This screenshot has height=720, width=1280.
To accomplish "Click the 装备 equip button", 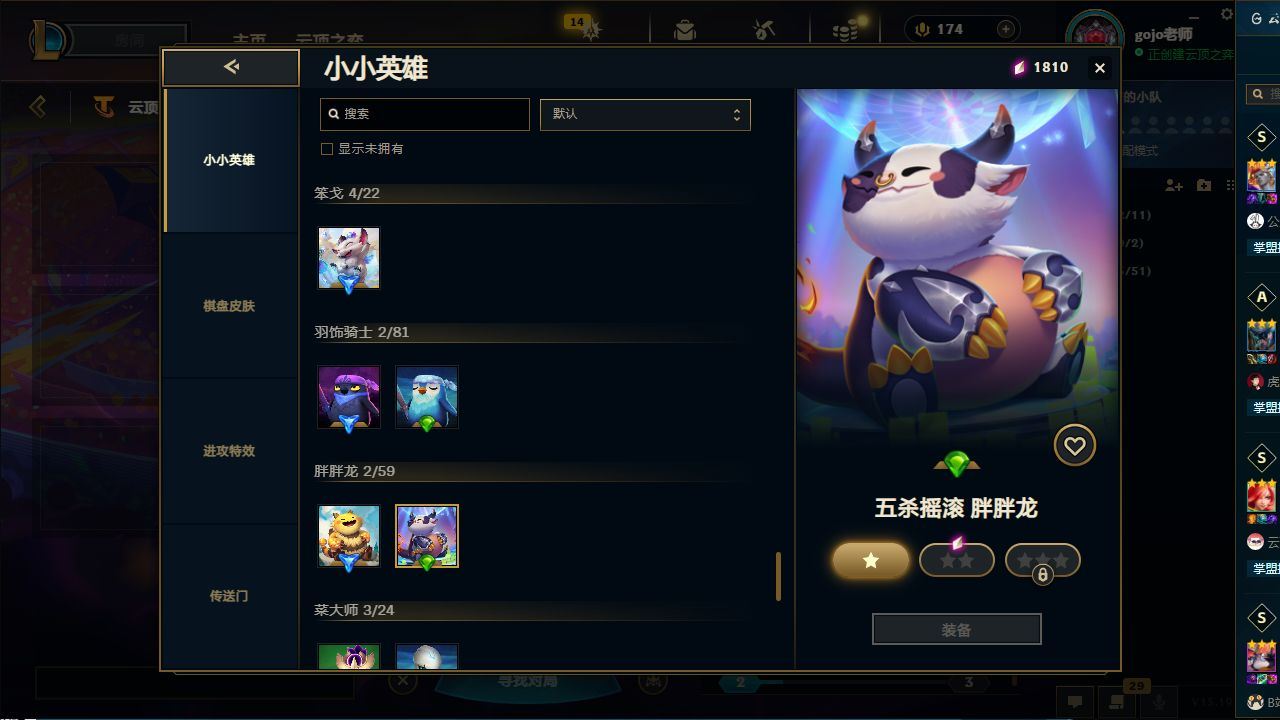I will click(957, 630).
